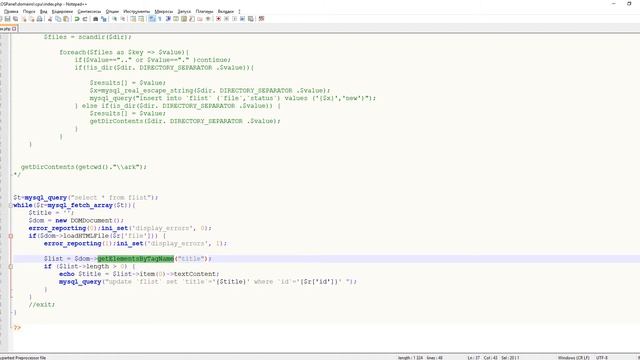Screen dimensions: 640x360
Task: Click the Stop macro recording icon
Action: 227,19
